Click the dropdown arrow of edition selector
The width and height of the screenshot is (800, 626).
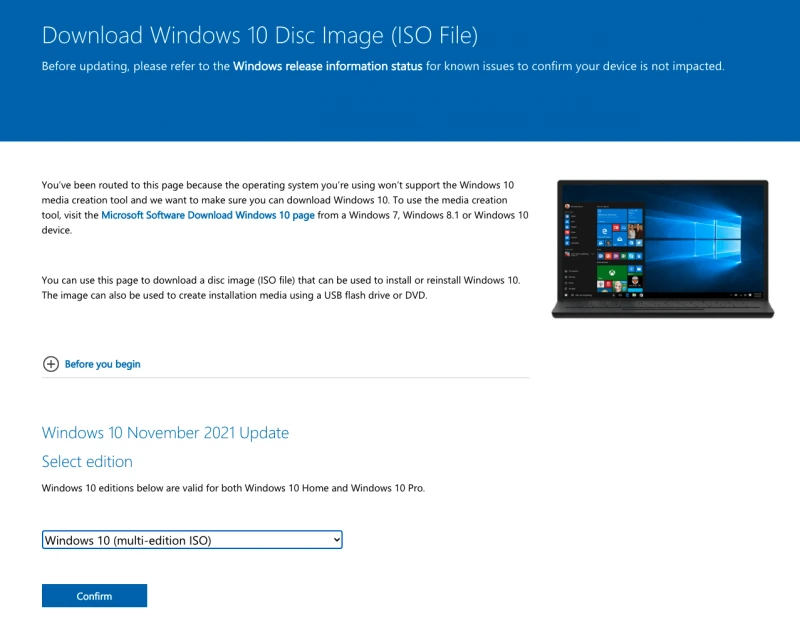[x=336, y=540]
